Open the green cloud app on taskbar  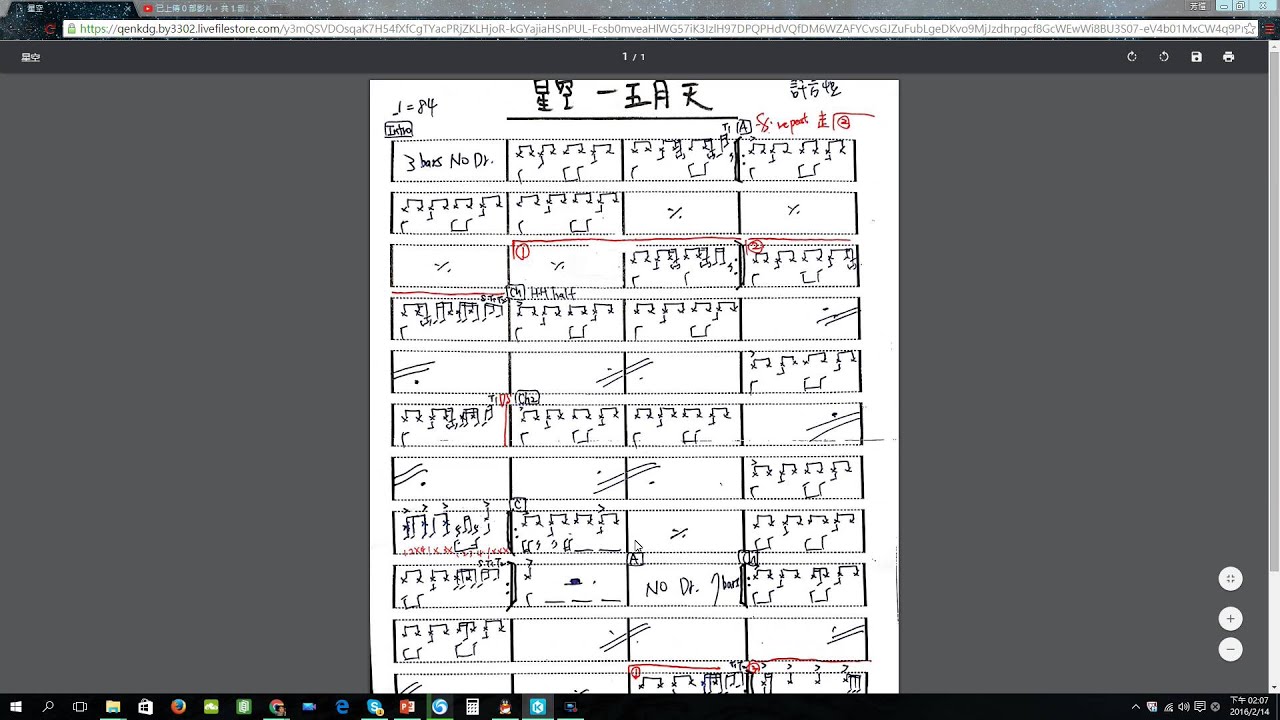click(211, 707)
